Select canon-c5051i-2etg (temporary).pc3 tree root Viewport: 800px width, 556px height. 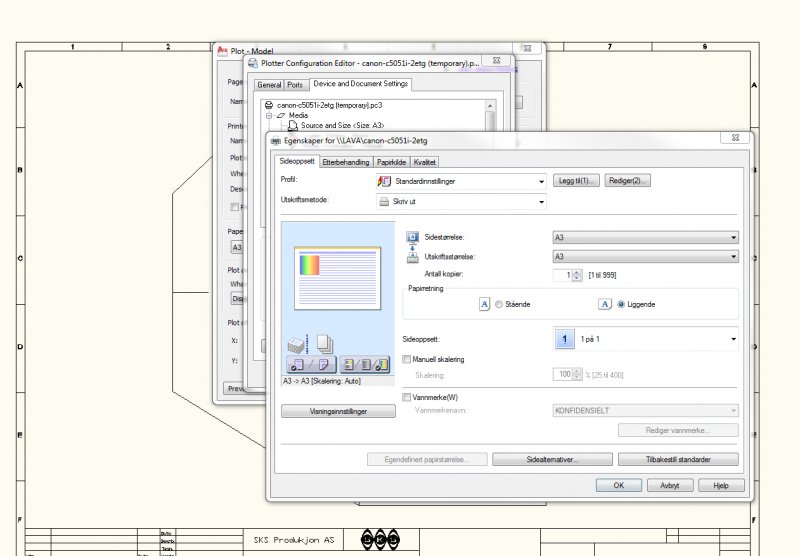click(x=329, y=105)
